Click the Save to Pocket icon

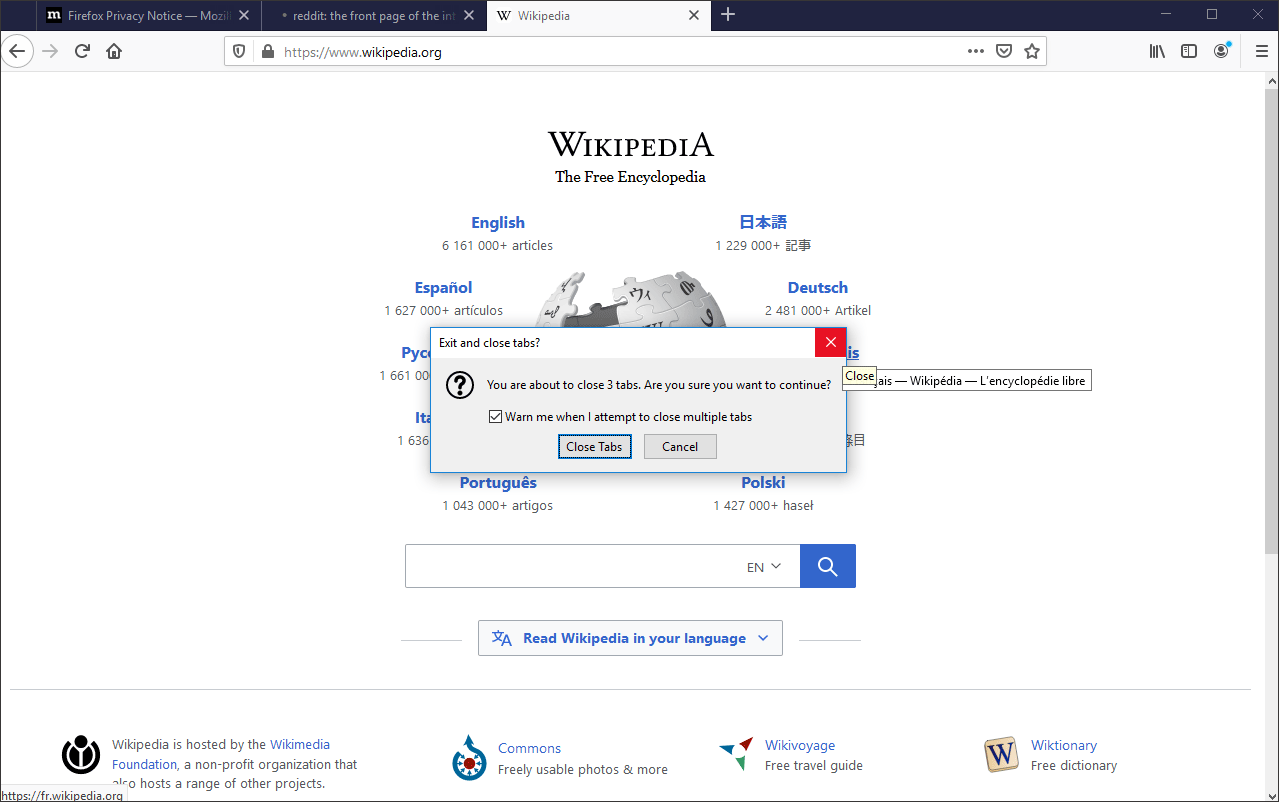(x=1004, y=51)
